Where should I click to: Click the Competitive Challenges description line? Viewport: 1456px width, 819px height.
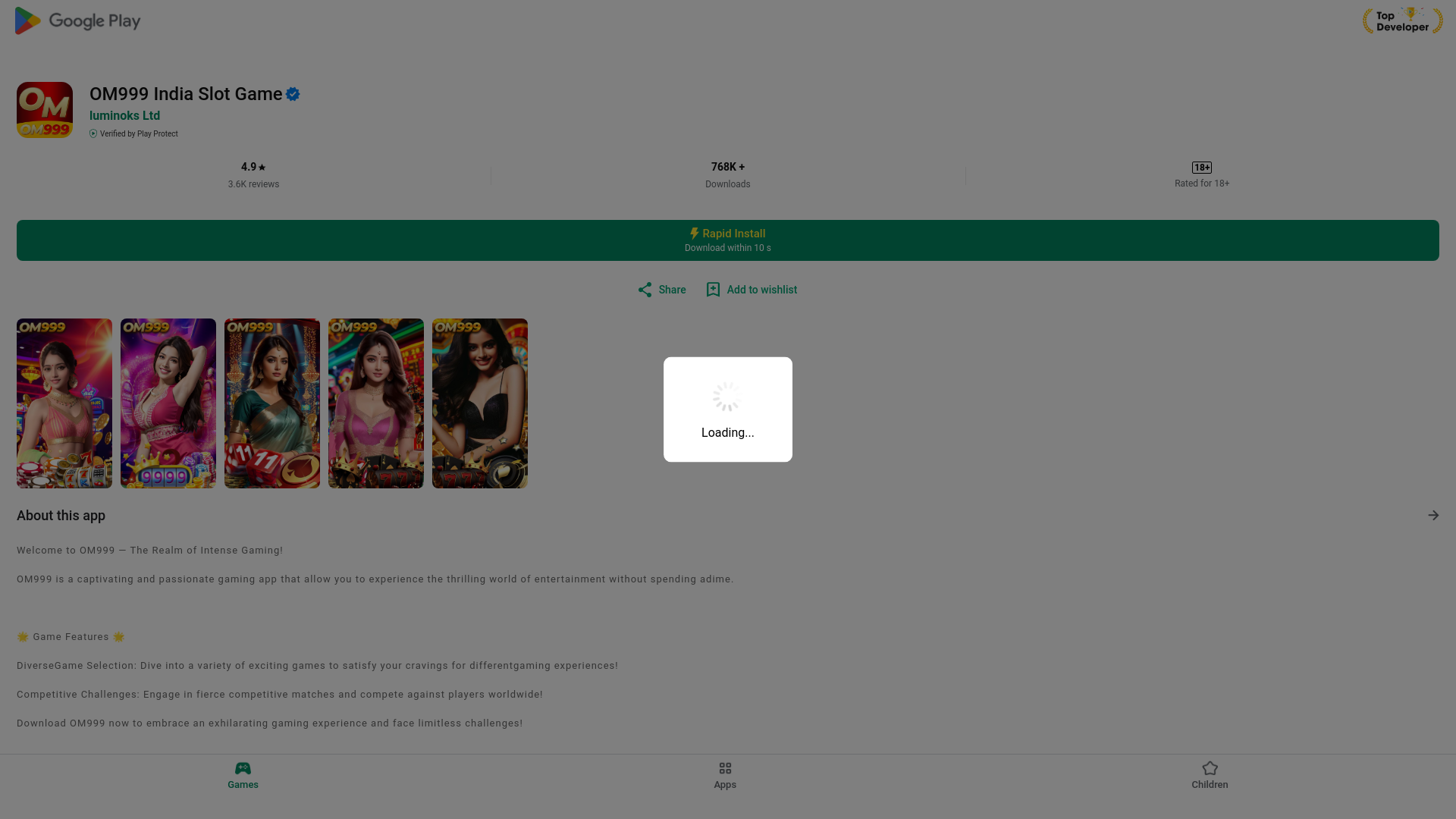tap(279, 695)
